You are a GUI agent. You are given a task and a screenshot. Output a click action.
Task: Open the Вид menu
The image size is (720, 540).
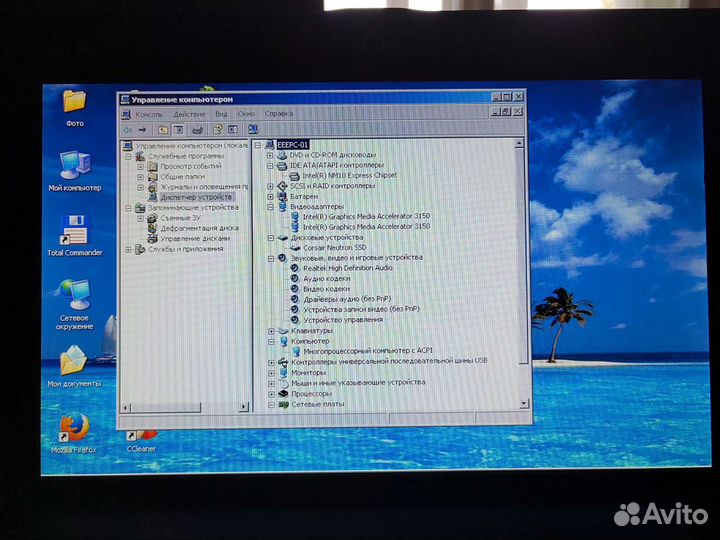(x=221, y=114)
